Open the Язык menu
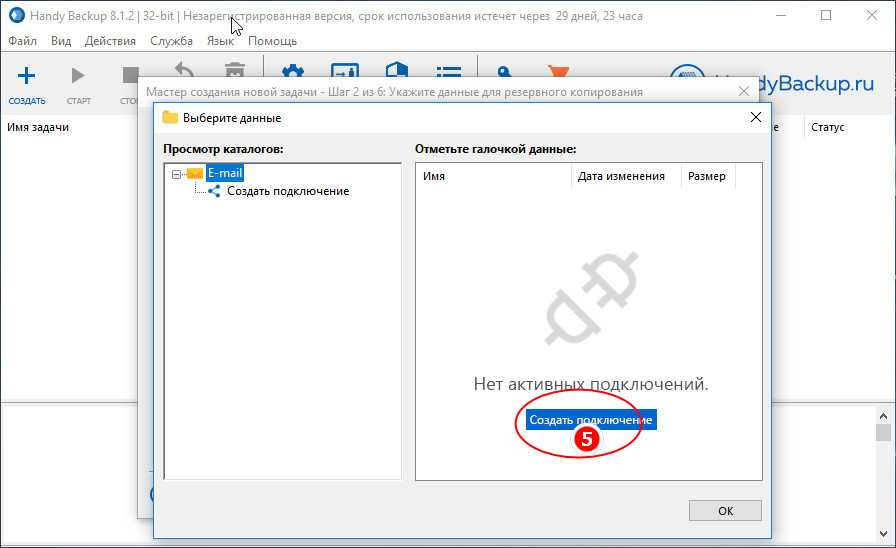Screen dimensions: 896x548 (220, 41)
